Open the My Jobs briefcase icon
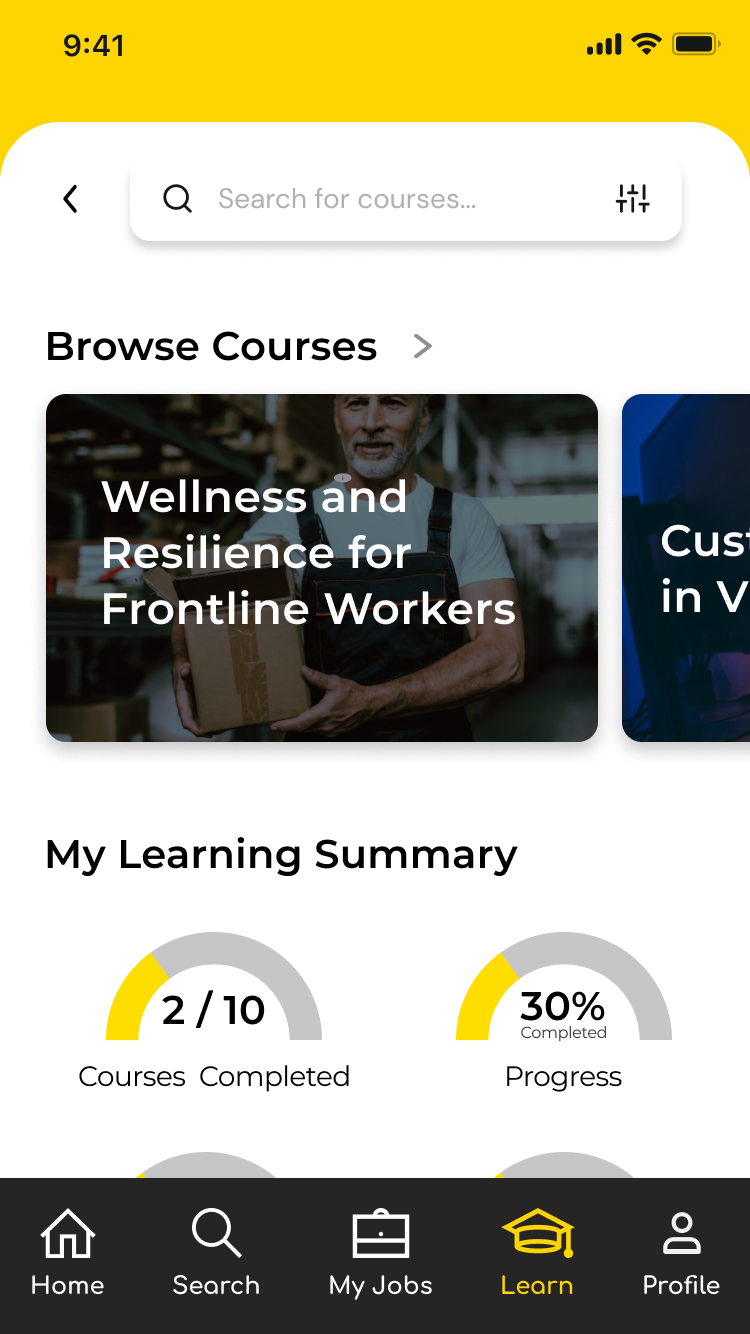The image size is (750, 1334). [x=381, y=1234]
